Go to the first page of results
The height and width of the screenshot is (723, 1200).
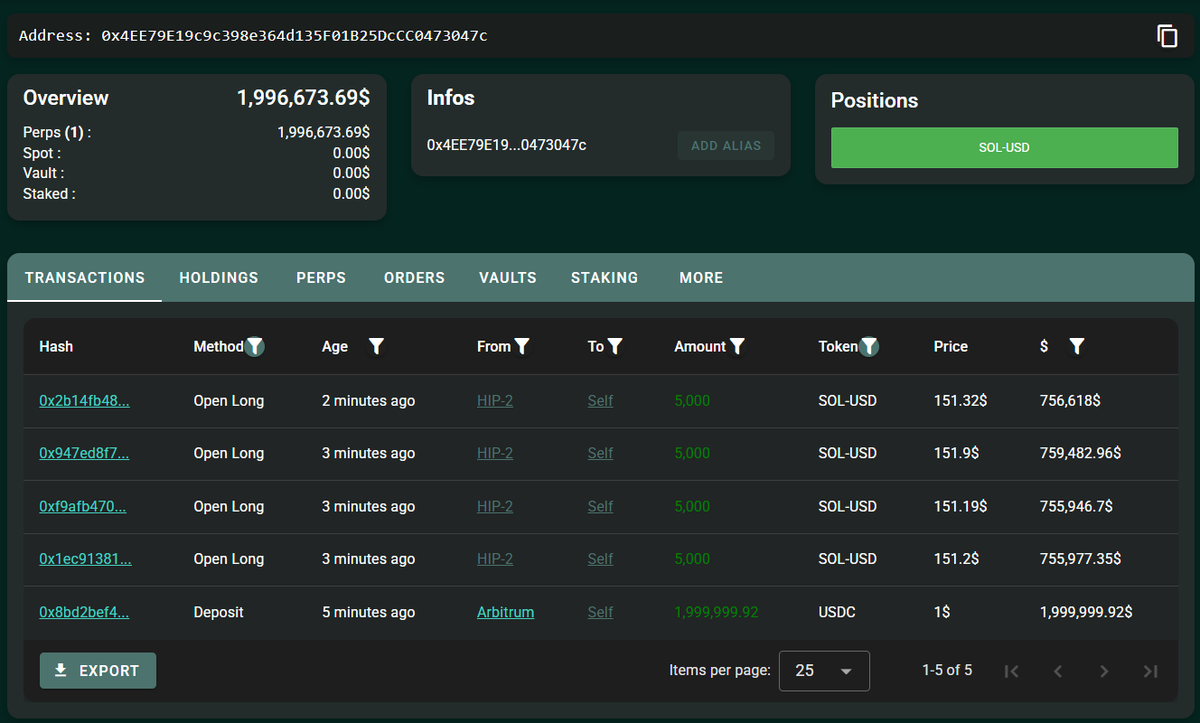coord(1011,671)
